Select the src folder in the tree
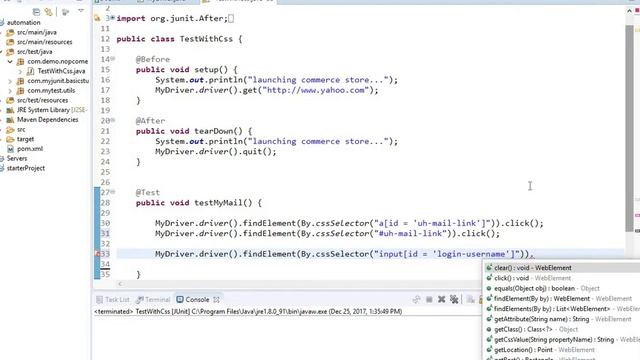The image size is (640, 360). pyautogui.click(x=21, y=130)
